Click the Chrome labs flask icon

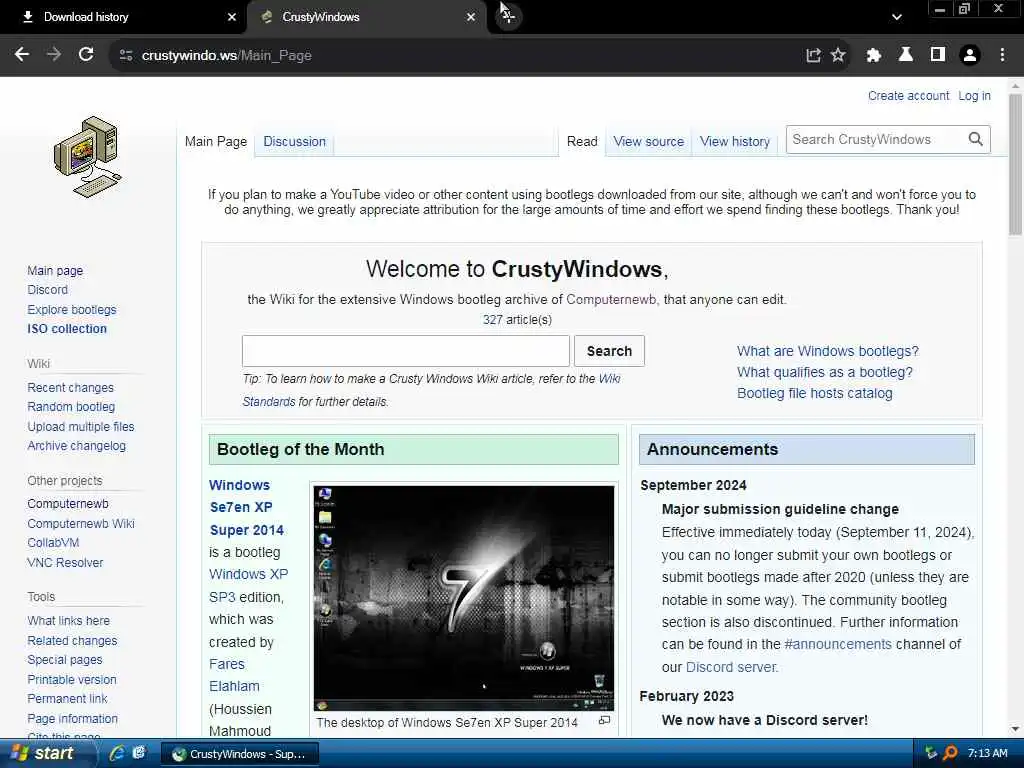pos(906,55)
